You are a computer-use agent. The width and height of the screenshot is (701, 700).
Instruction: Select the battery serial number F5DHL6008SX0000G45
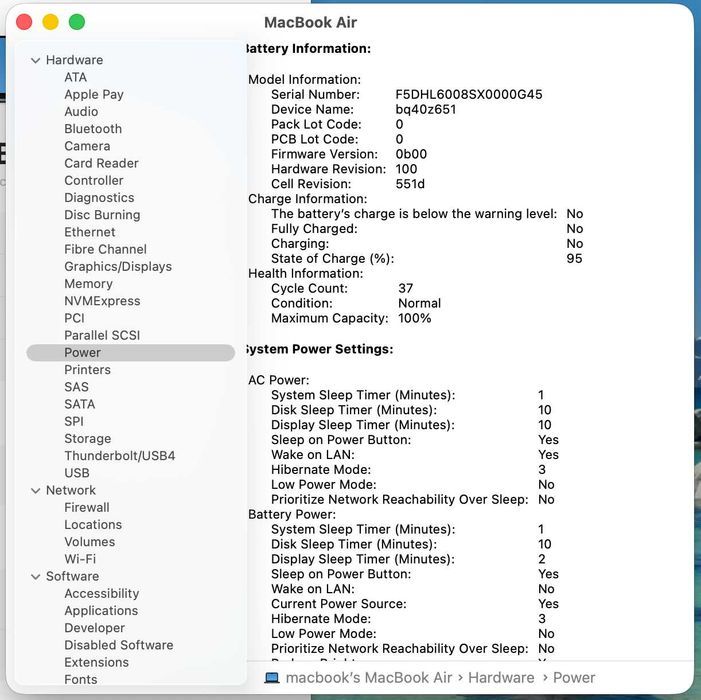click(x=469, y=95)
